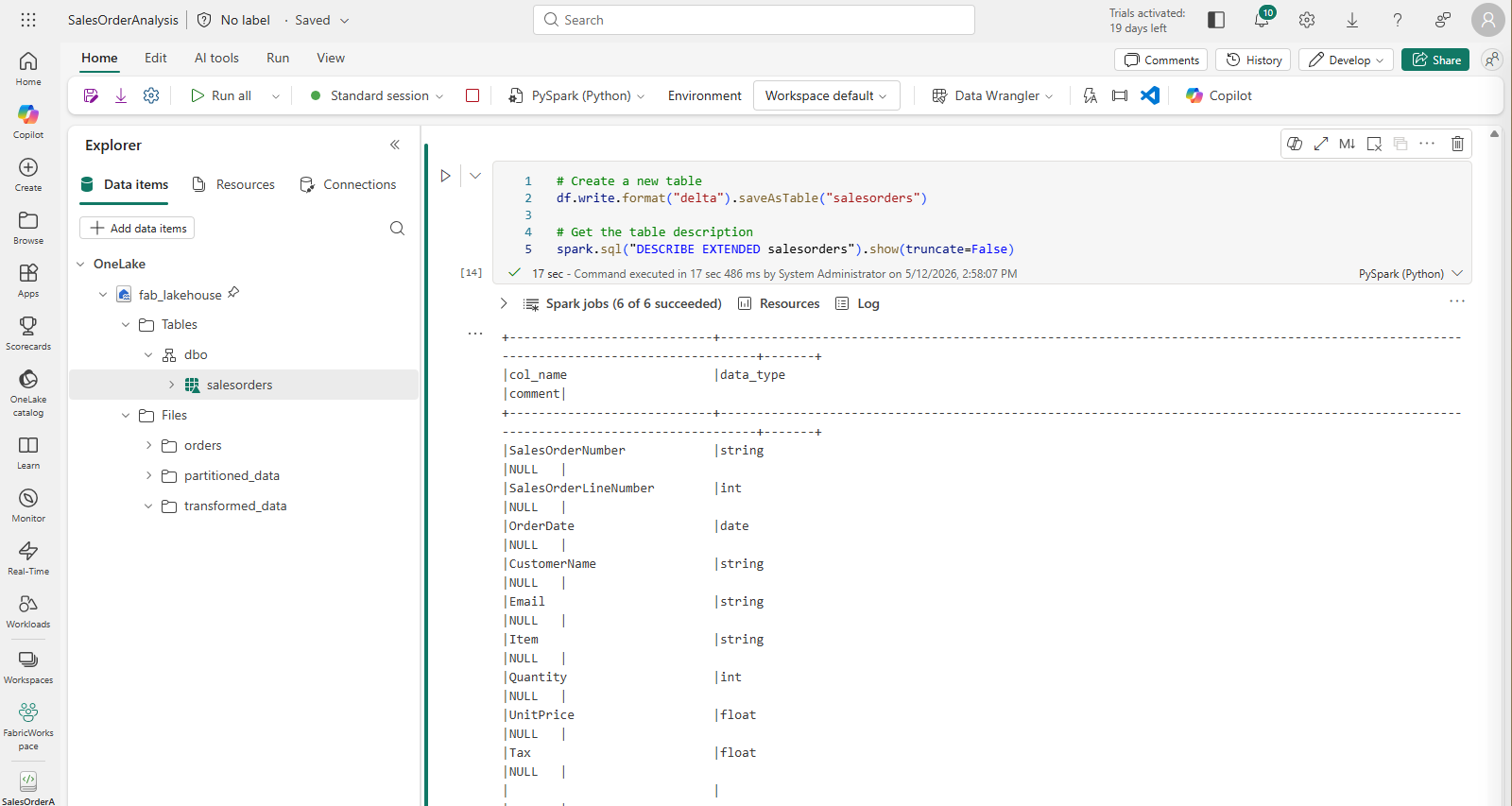1512x806 pixels.
Task: Click Run all button
Action: point(221,95)
